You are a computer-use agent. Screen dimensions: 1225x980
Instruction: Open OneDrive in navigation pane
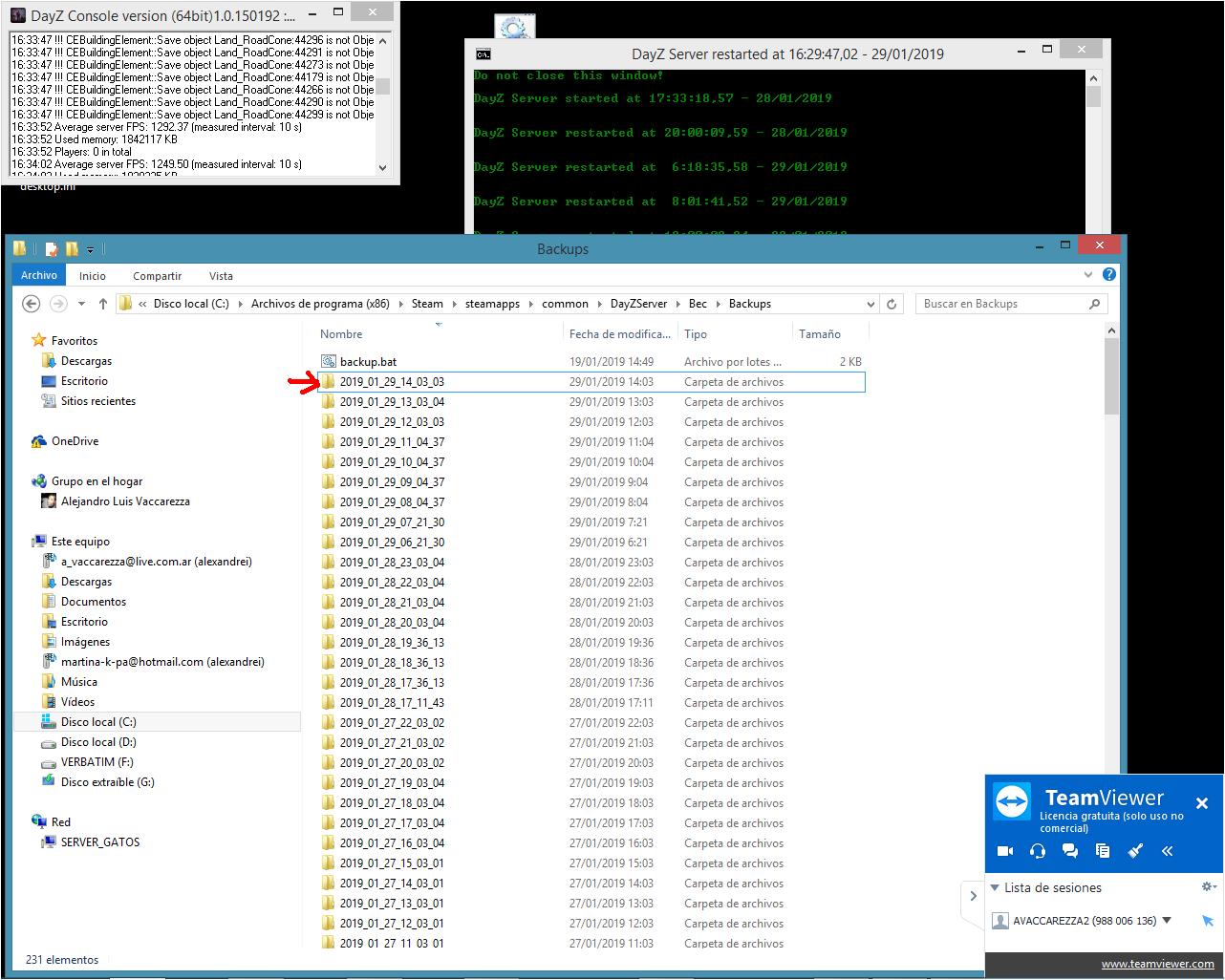(75, 441)
